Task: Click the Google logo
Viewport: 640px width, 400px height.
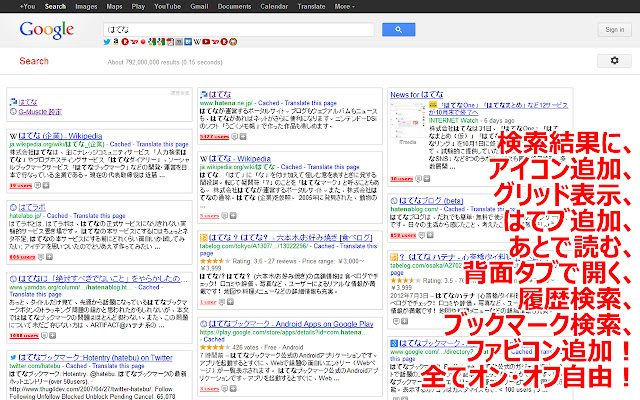Action: (x=49, y=30)
